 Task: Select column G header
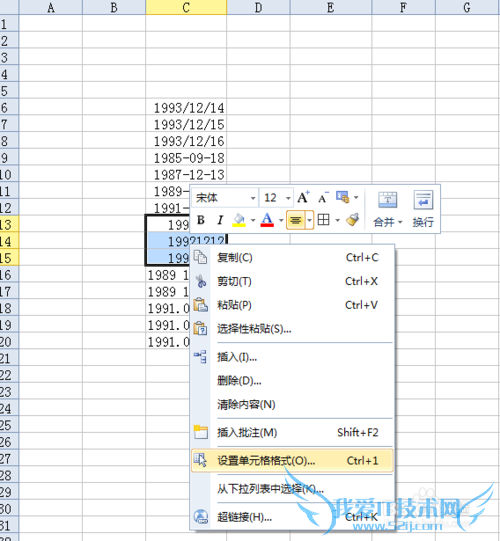click(x=467, y=7)
